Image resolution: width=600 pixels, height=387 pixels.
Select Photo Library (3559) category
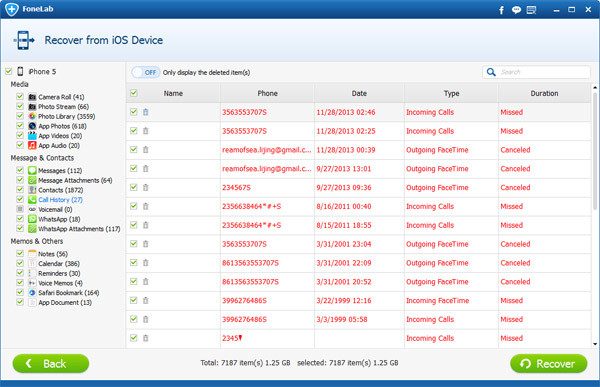[x=67, y=116]
